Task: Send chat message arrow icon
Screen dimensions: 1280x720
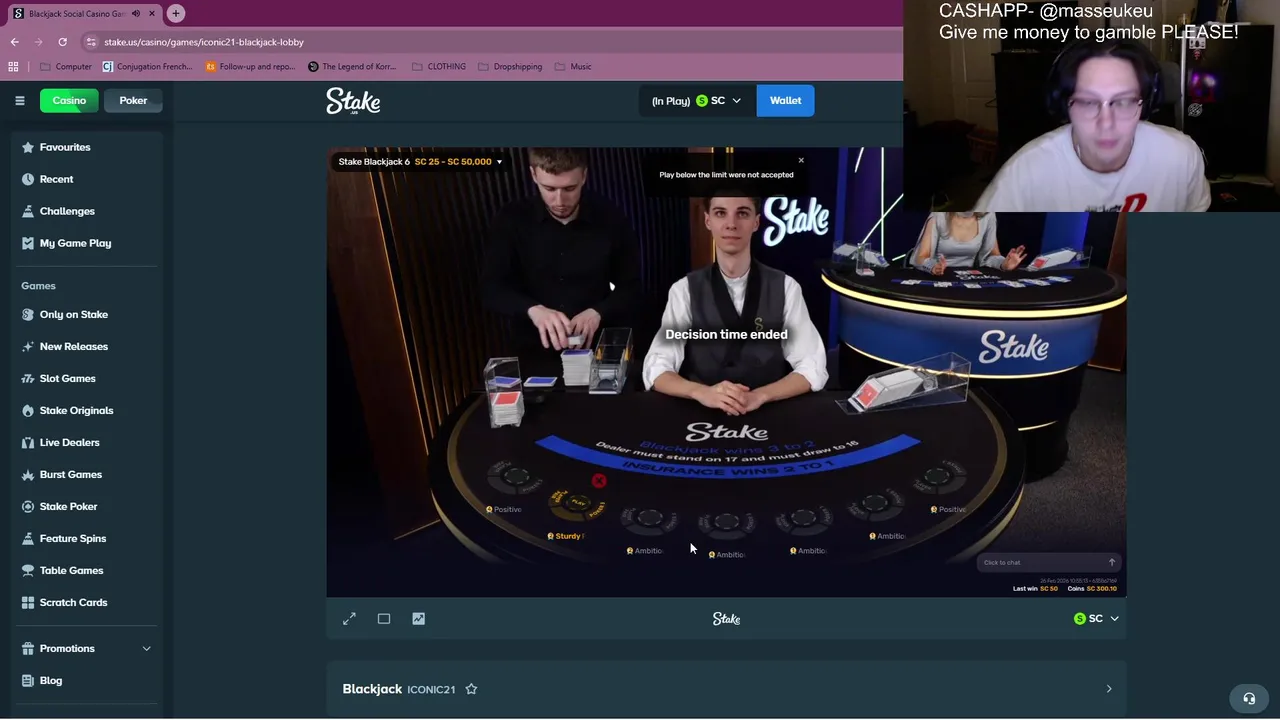Action: [x=1111, y=562]
